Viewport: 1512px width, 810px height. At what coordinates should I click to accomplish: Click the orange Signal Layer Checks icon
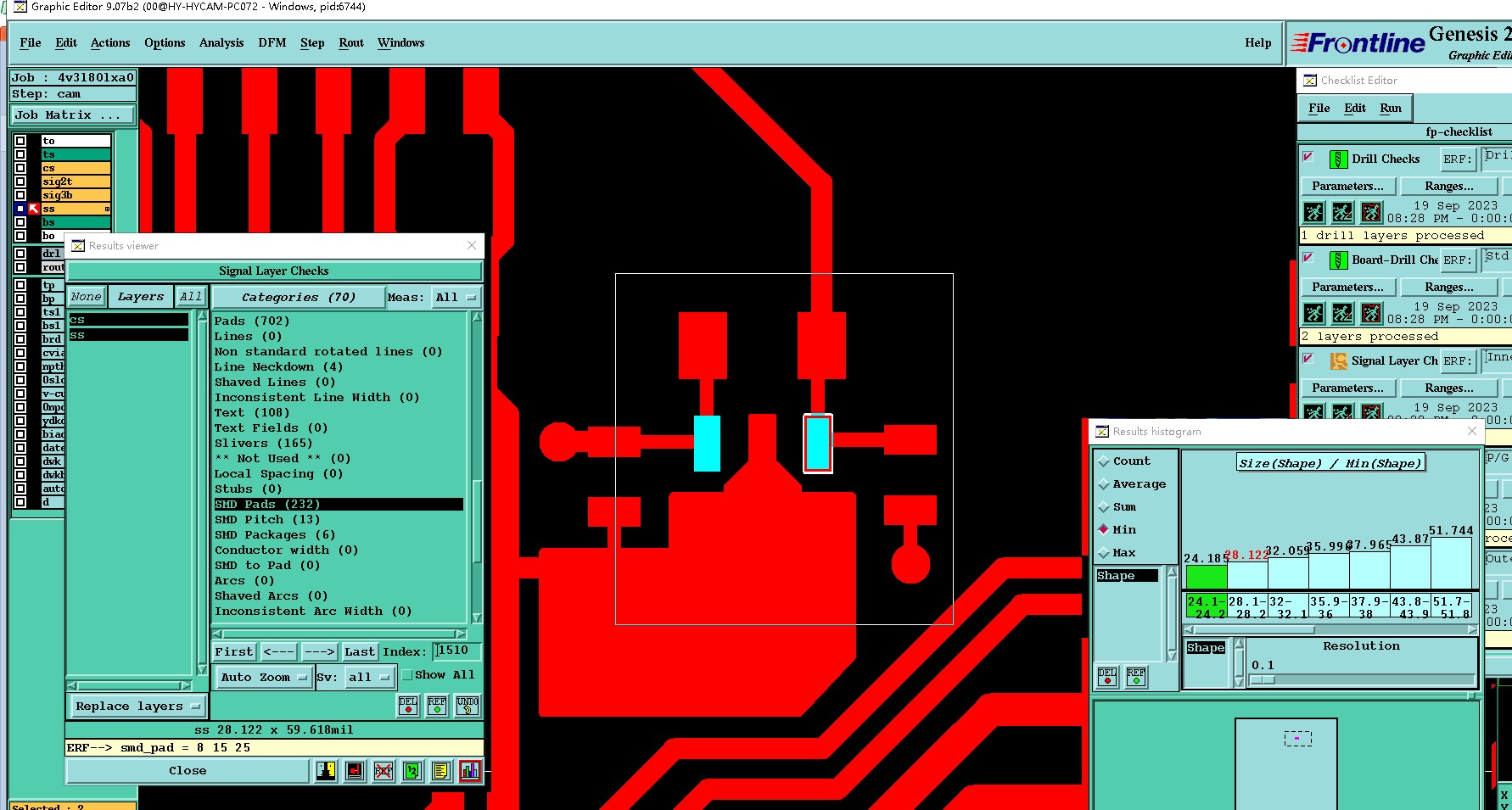(1338, 360)
